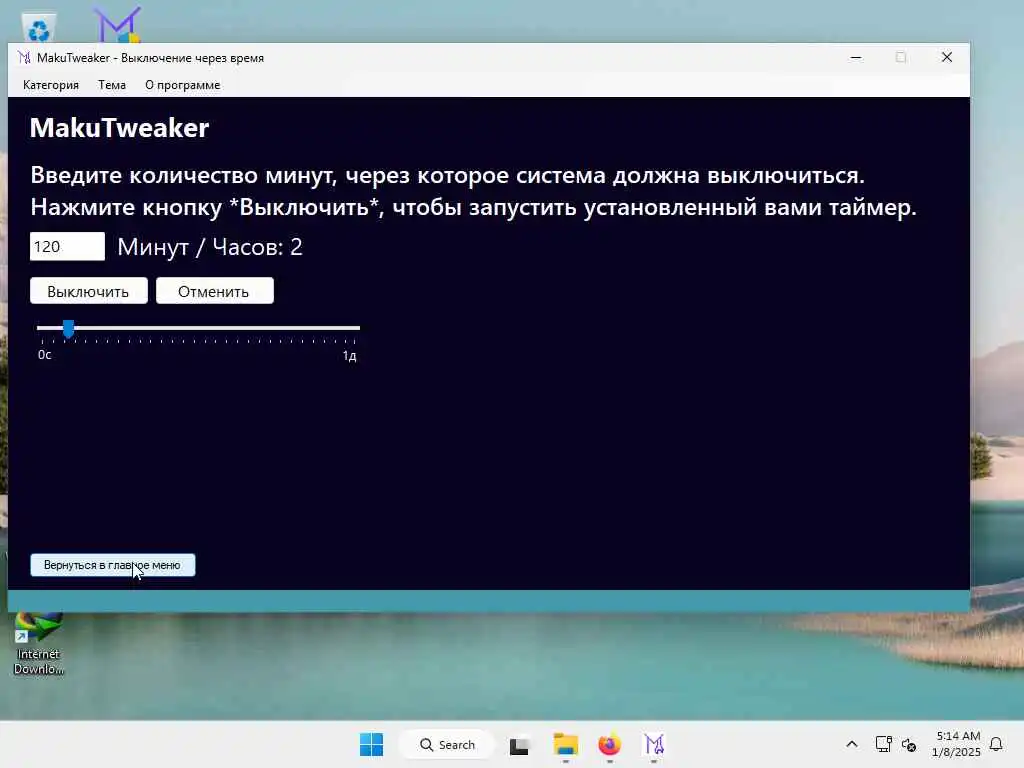Close the MakuTweaker window
Viewport: 1024px width, 768px height.
pos(947,57)
